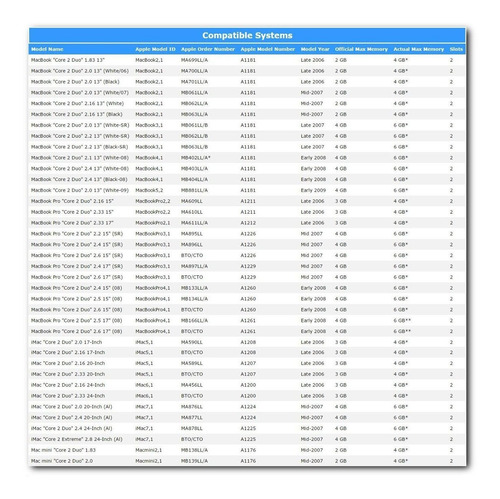Viewport: 500px width, 499px height.
Task: Click order number MB133LL/A
Action: 194,288
